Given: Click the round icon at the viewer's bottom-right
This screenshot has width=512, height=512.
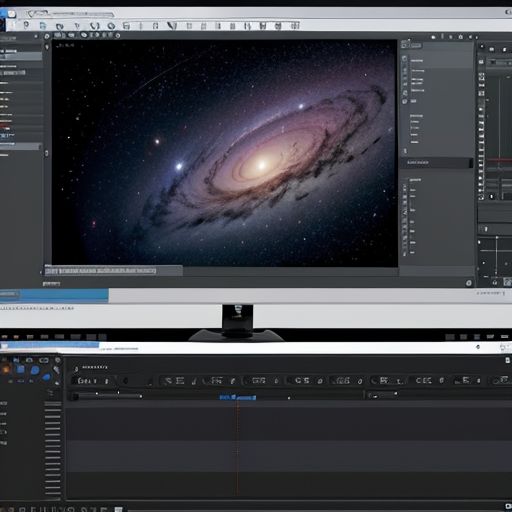Looking at the screenshot, I should 469,283.
